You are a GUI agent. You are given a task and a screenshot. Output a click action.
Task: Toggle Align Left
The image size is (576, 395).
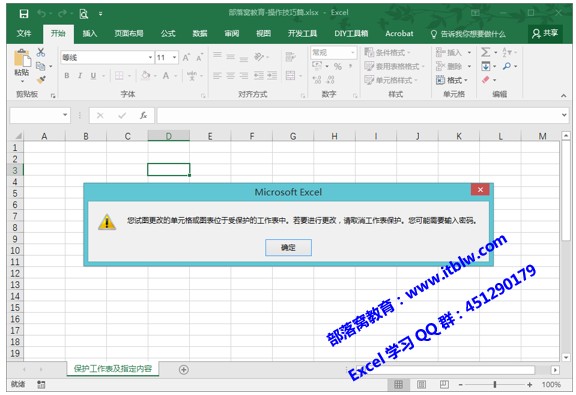tap(217, 76)
